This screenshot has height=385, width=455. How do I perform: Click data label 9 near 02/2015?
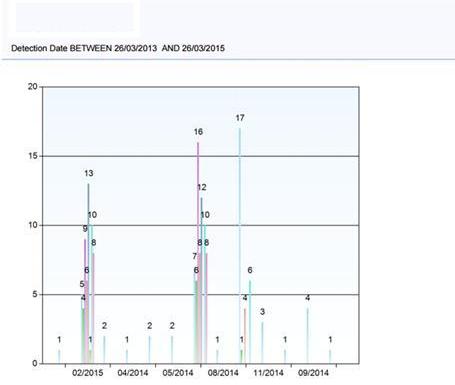pos(85,229)
